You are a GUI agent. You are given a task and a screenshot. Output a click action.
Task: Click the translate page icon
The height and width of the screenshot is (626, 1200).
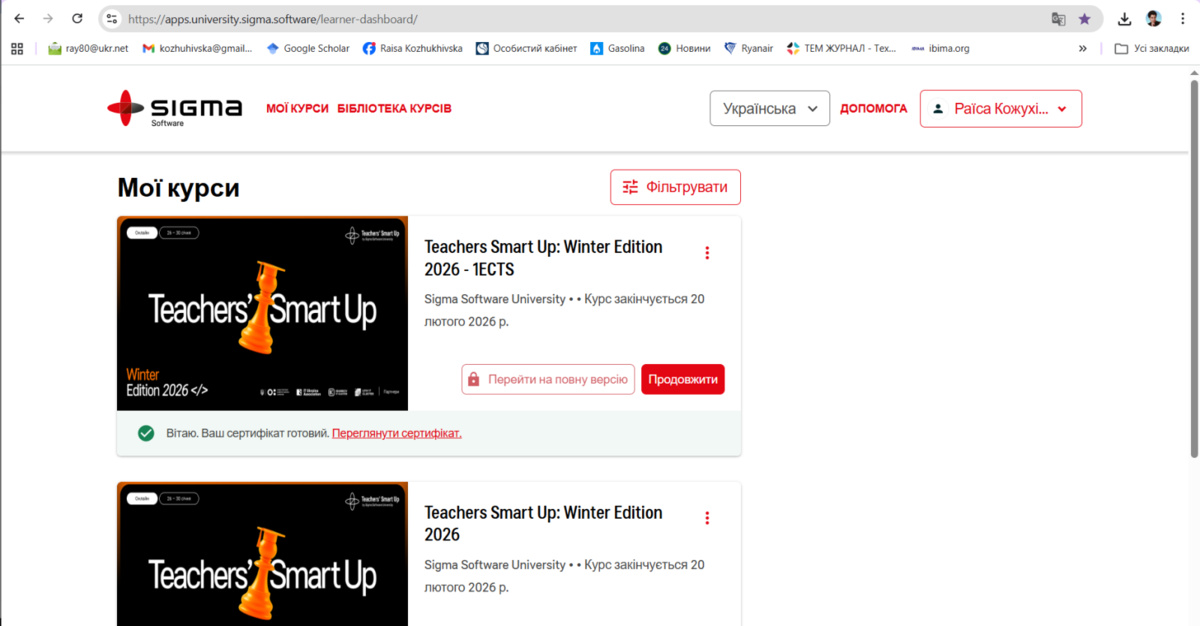pos(1058,19)
